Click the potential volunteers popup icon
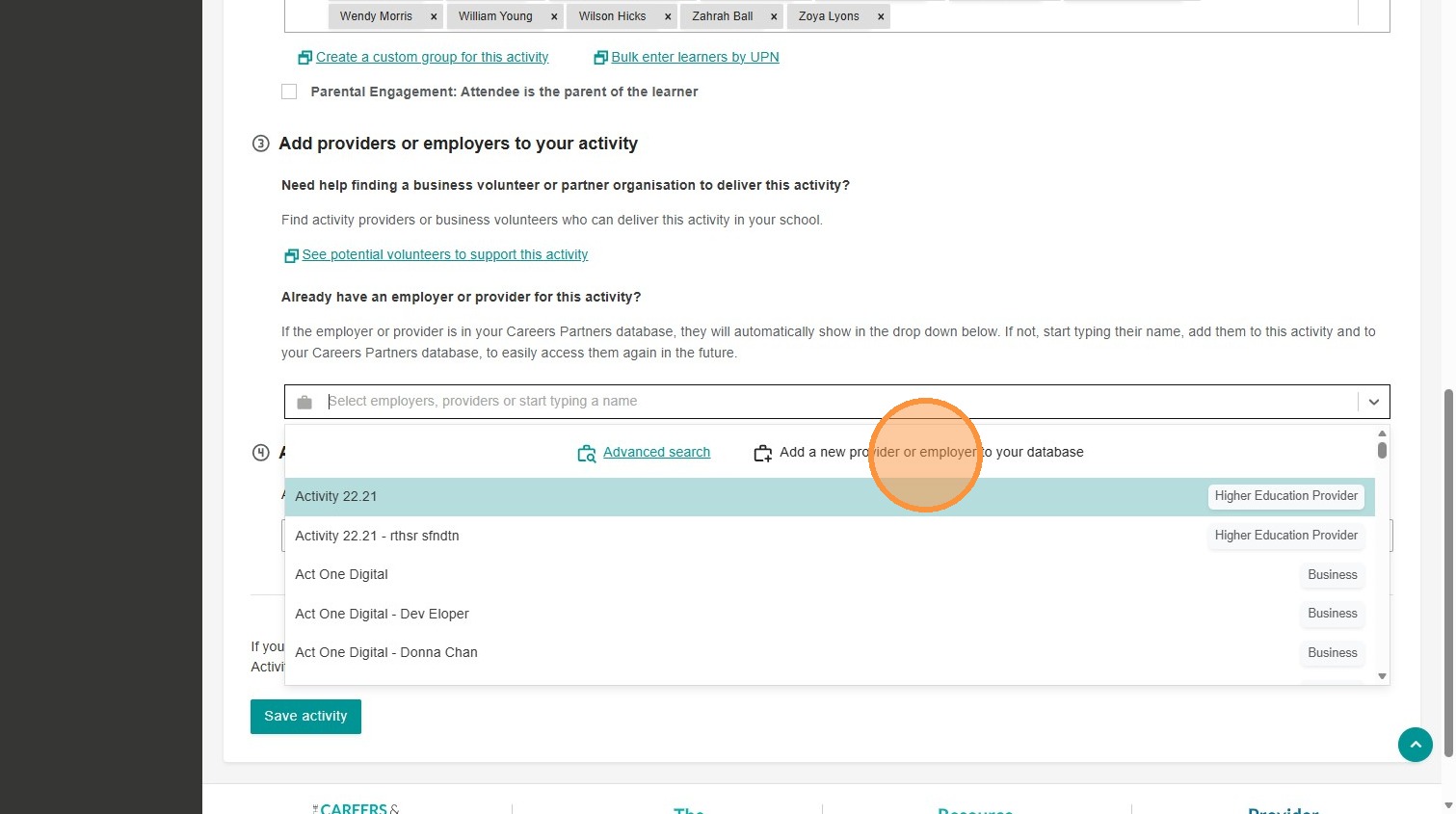 [x=291, y=255]
